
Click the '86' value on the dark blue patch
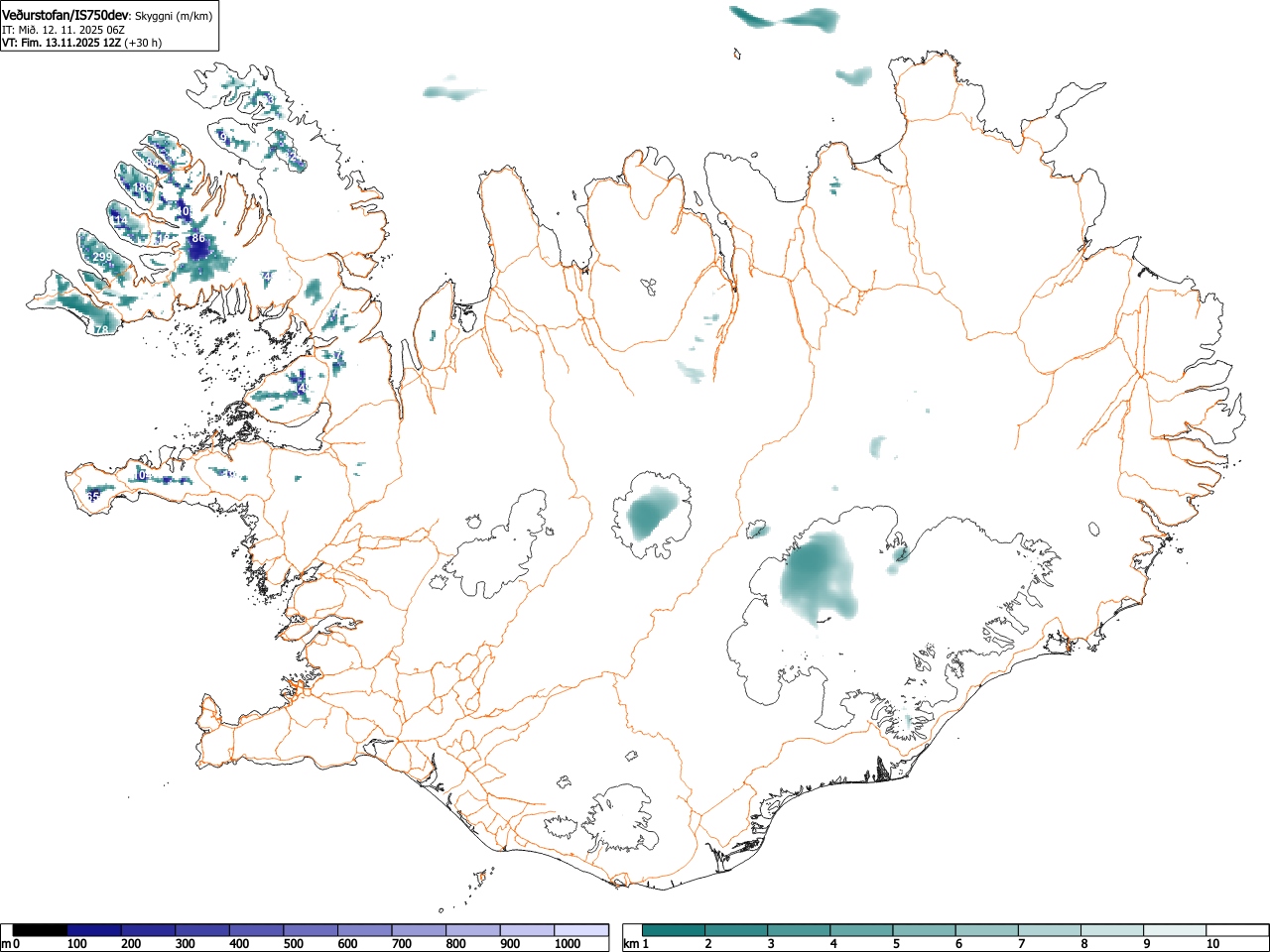click(x=198, y=238)
